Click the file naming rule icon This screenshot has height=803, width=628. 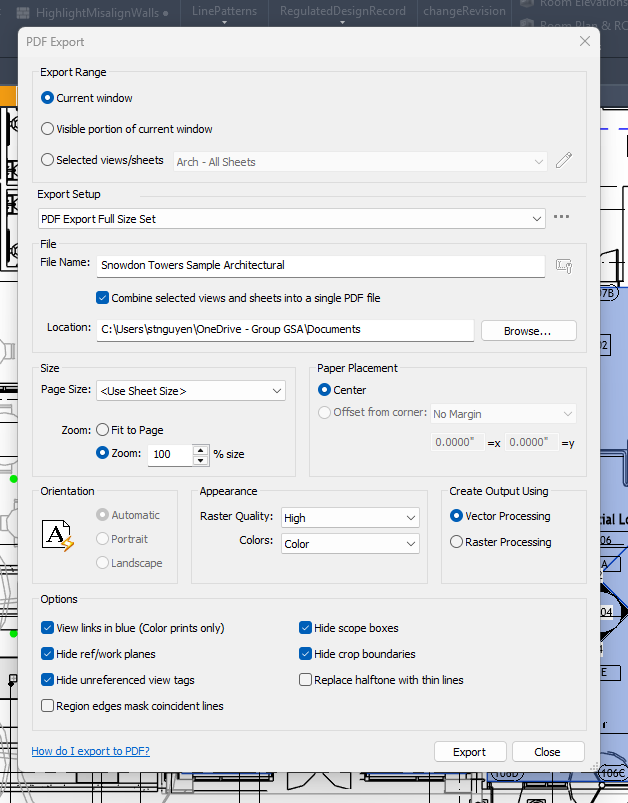tap(563, 266)
